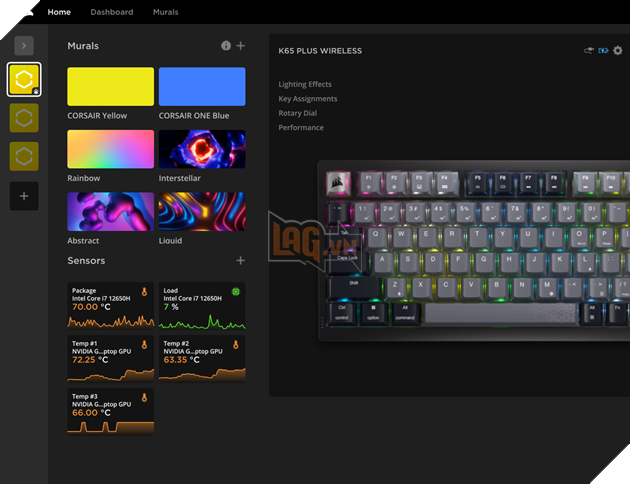Open the Home tab
Screen dimensions: 630x484
pos(59,12)
